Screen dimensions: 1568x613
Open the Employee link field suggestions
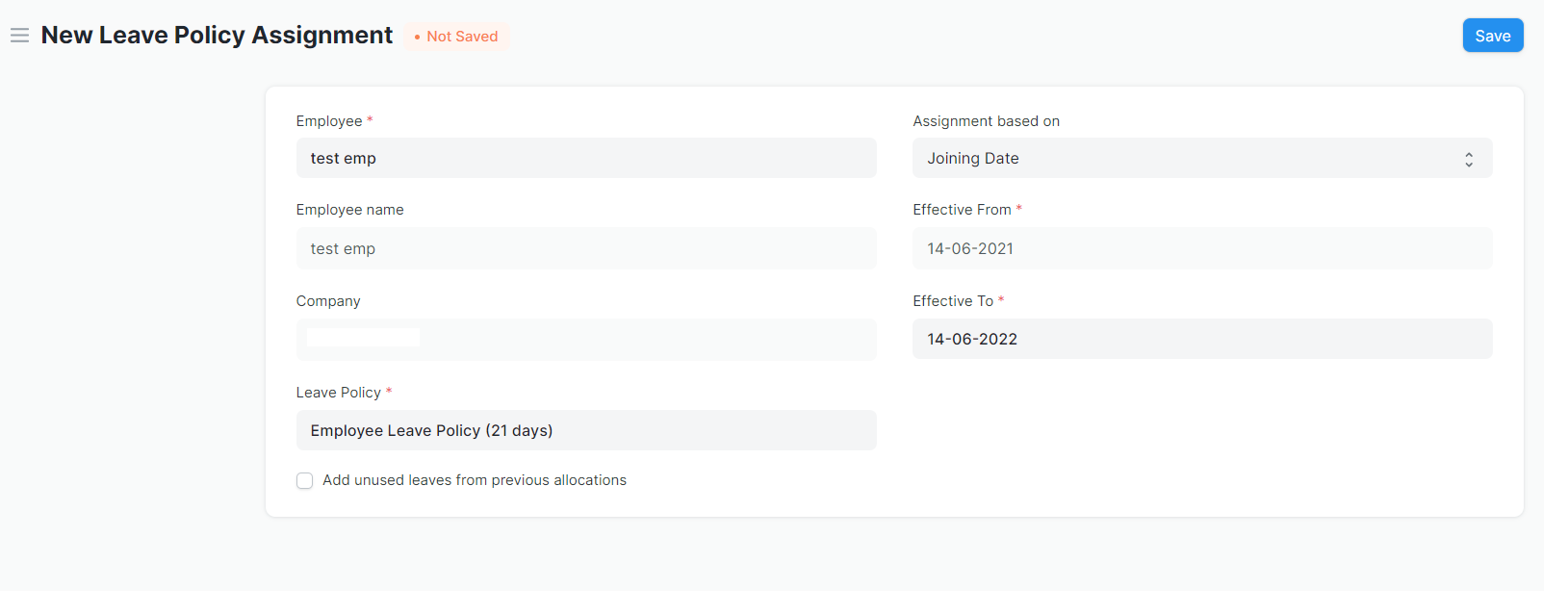click(x=586, y=158)
